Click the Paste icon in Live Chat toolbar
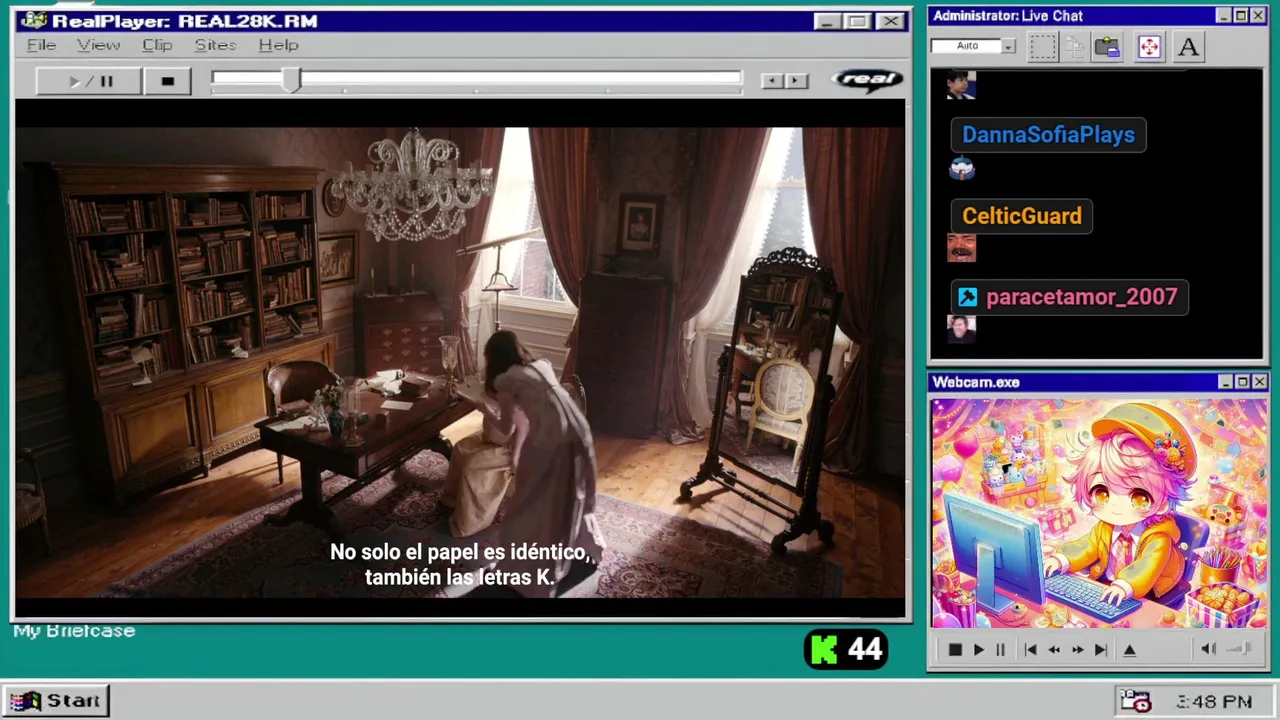1280x720 pixels. (1107, 46)
